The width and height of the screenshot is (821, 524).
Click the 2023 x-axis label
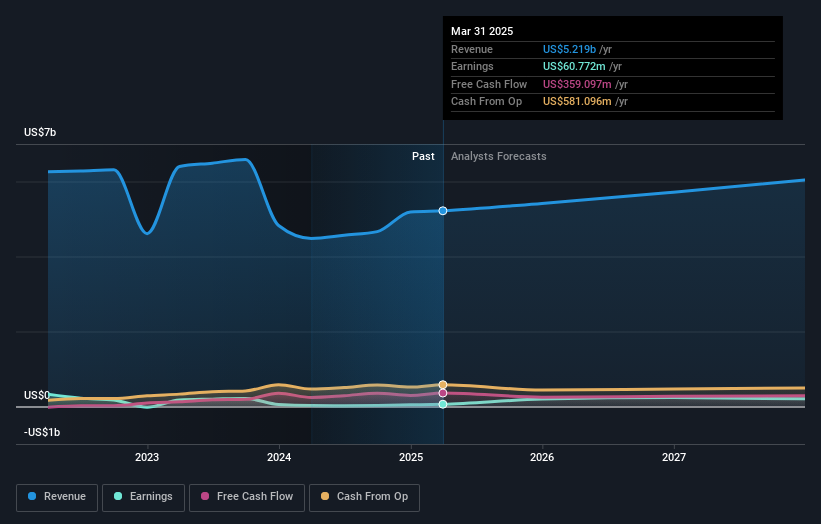[x=147, y=458]
